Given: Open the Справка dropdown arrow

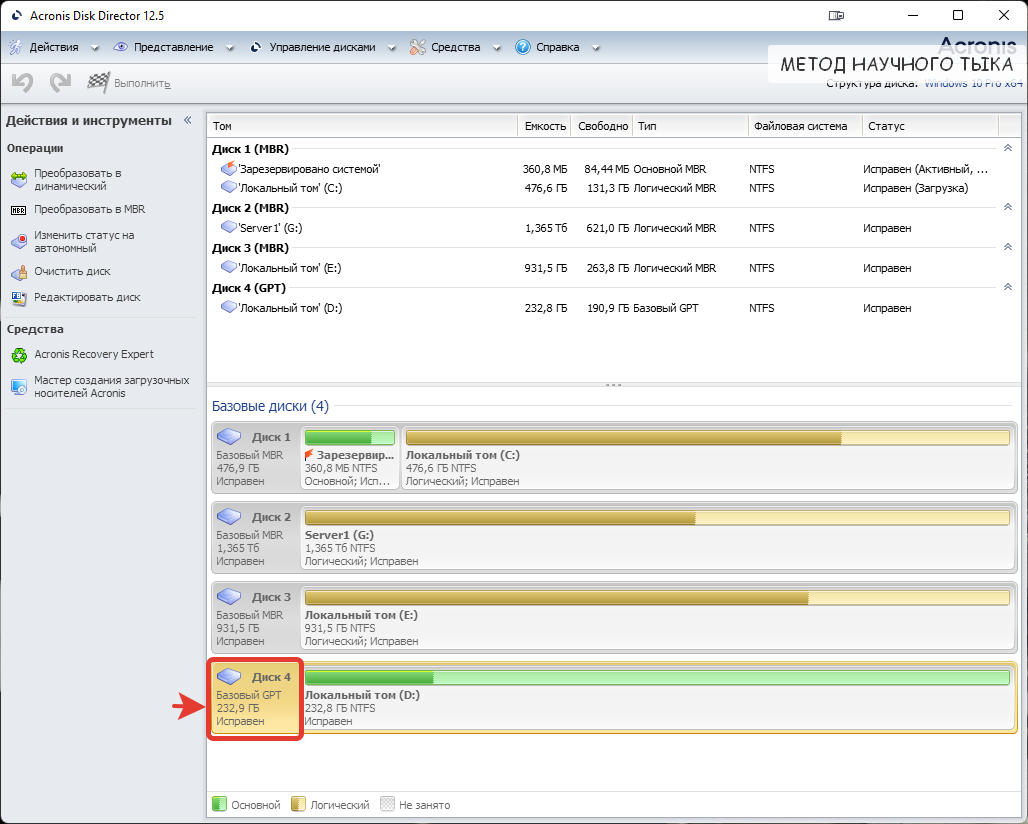Looking at the screenshot, I should (x=595, y=48).
